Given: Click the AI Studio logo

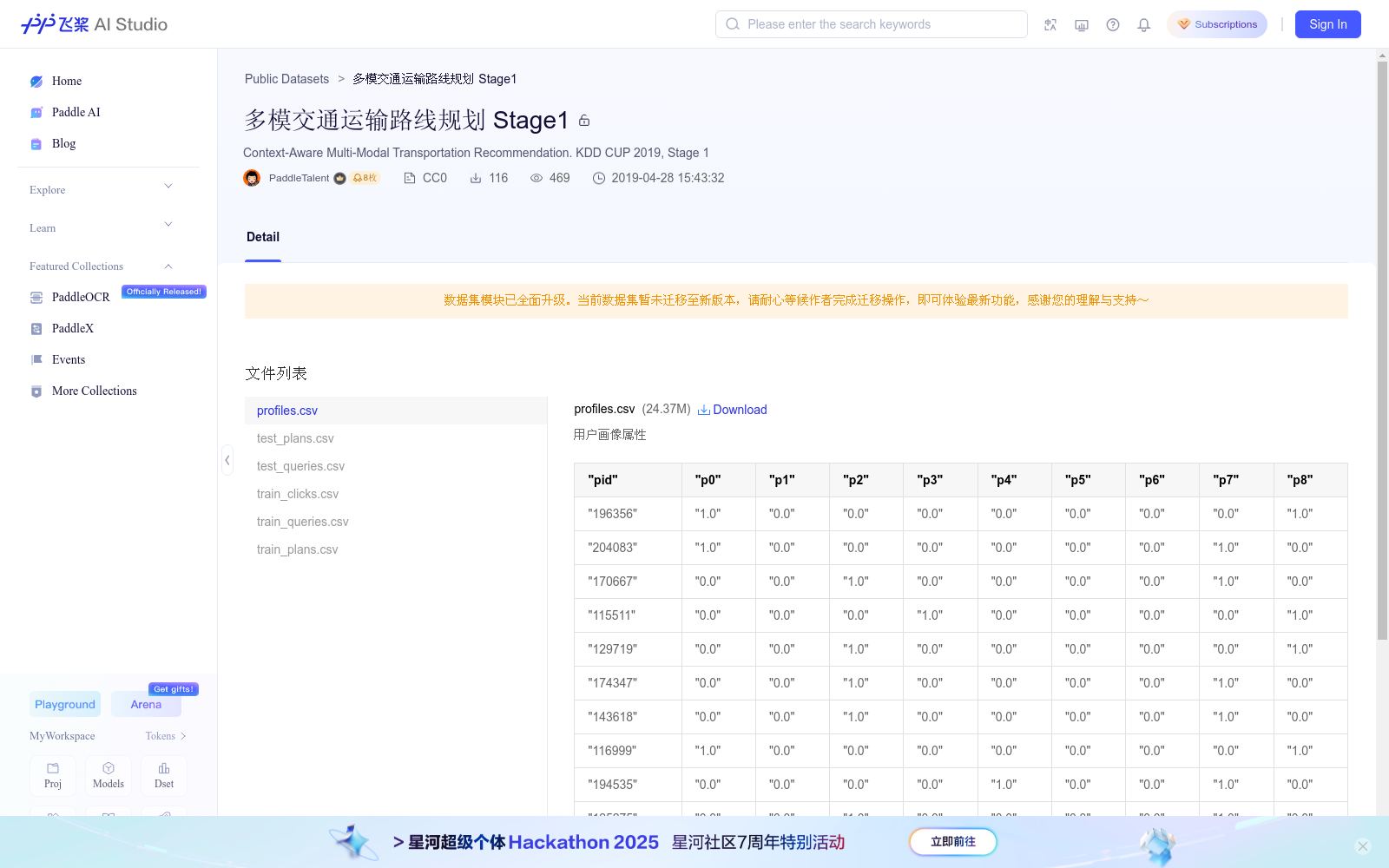Looking at the screenshot, I should tap(94, 24).
